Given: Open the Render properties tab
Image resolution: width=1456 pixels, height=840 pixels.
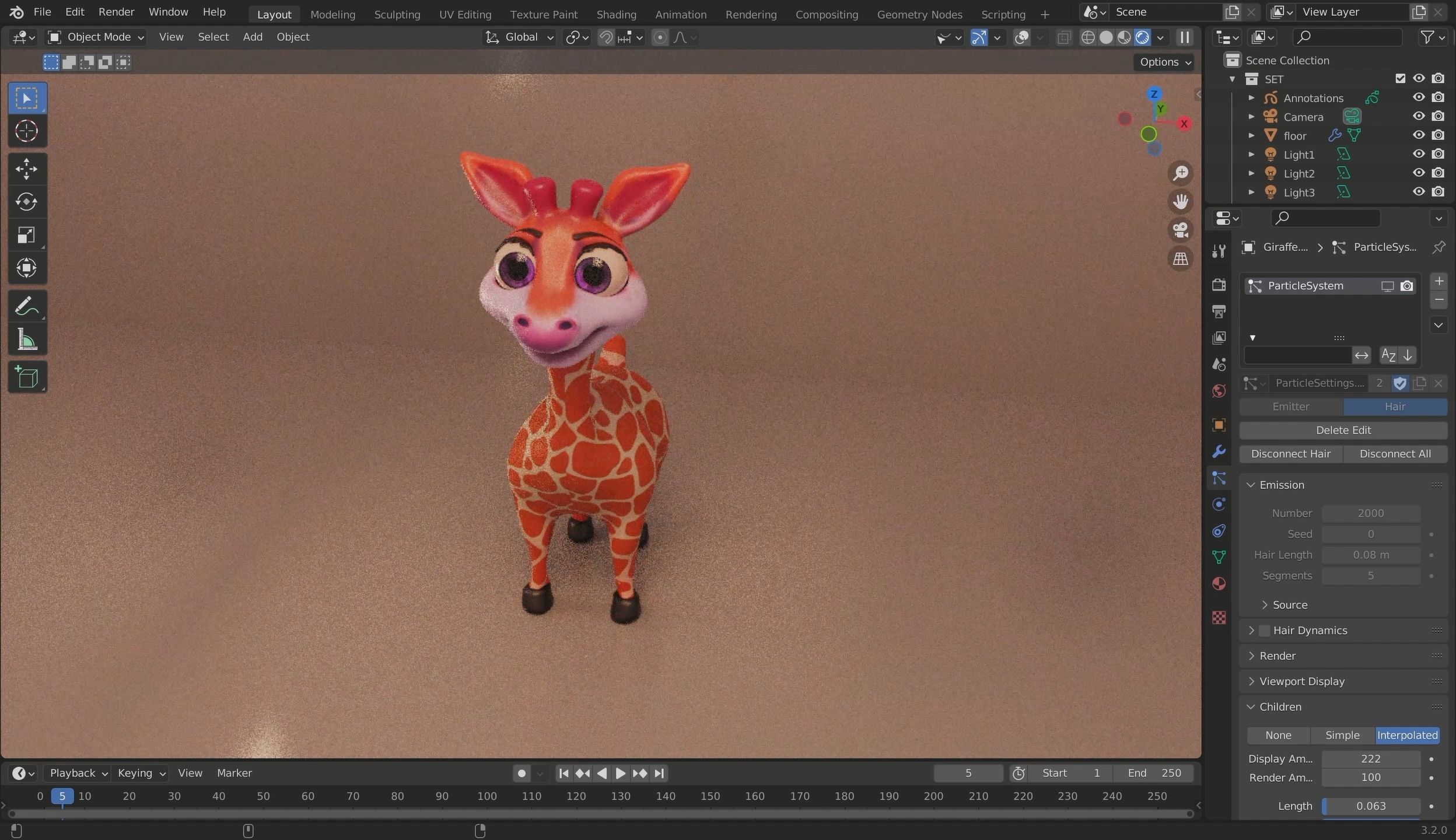Looking at the screenshot, I should pyautogui.click(x=1219, y=284).
